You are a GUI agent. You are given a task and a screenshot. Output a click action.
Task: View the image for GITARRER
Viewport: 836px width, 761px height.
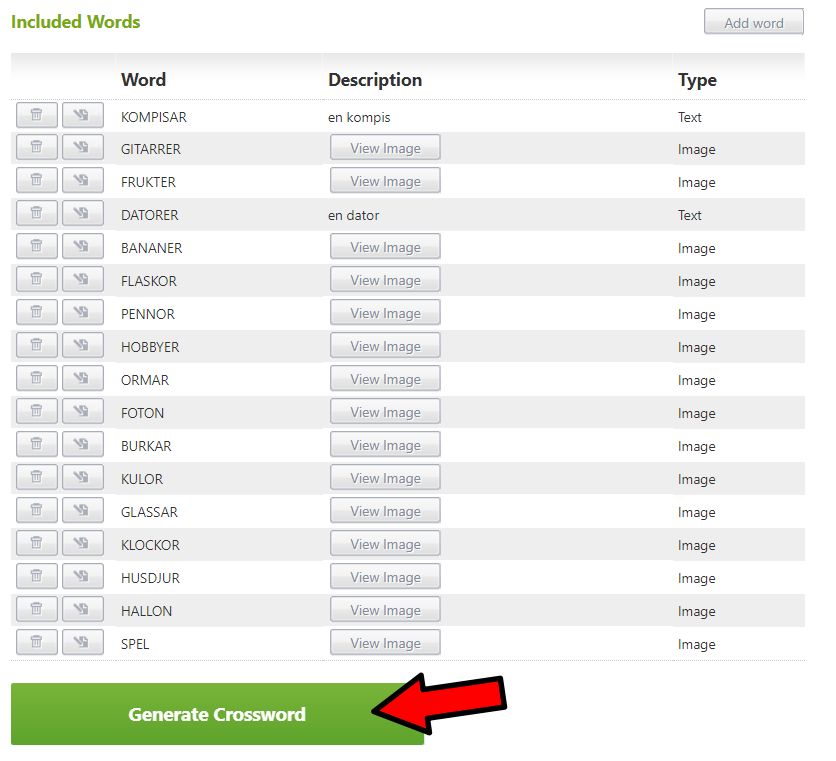click(x=385, y=149)
